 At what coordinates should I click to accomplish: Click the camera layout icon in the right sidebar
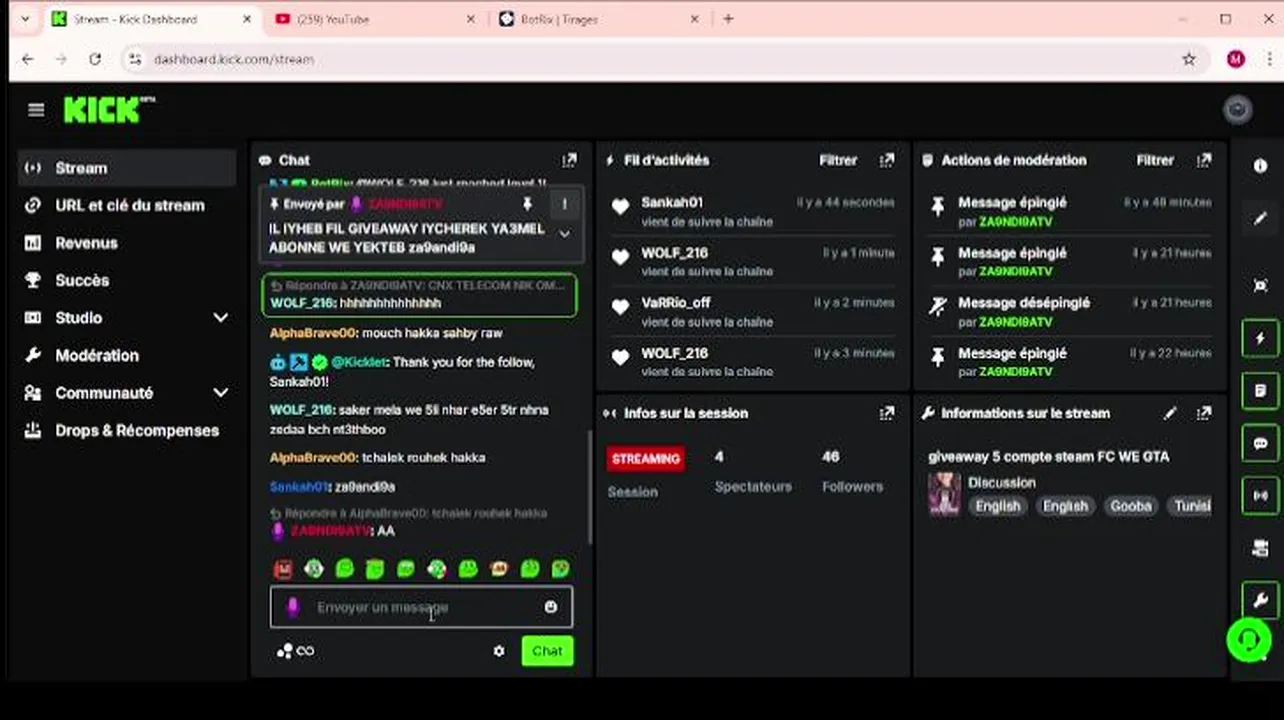[x=1260, y=548]
